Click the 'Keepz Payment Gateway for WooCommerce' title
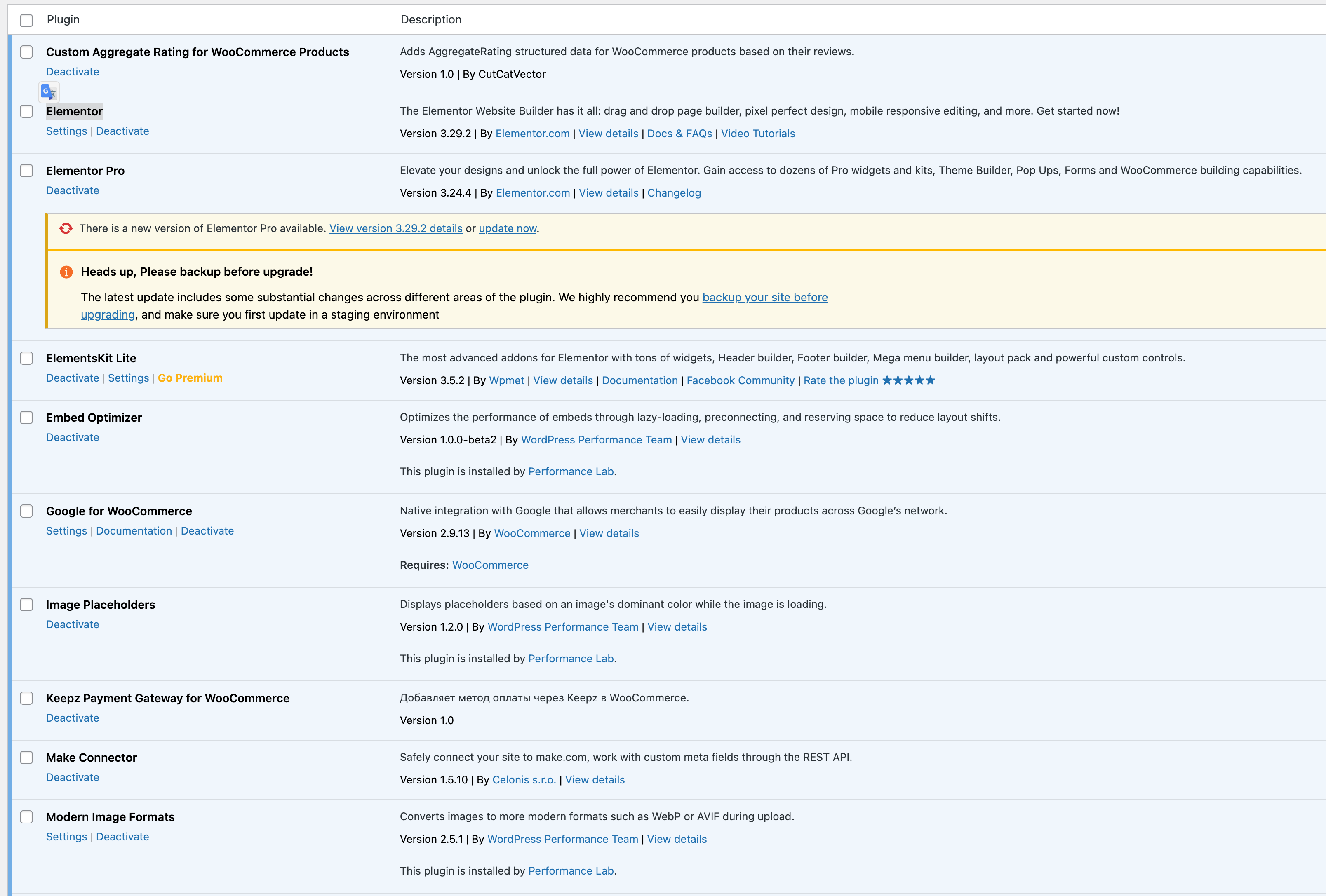Screen dimensions: 1326x896 [168, 698]
